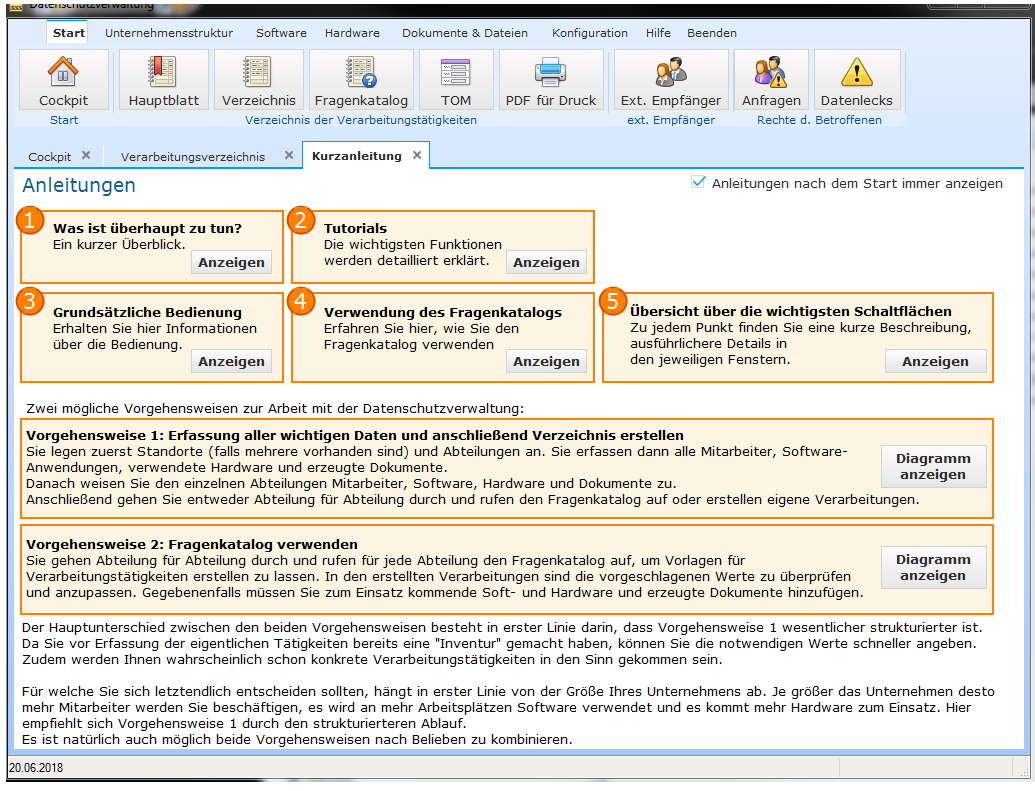Click the 'Verzeichnis der Verarbeitungstätigkeiten' group label
This screenshot has height=791, width=1035.
pyautogui.click(x=360, y=120)
